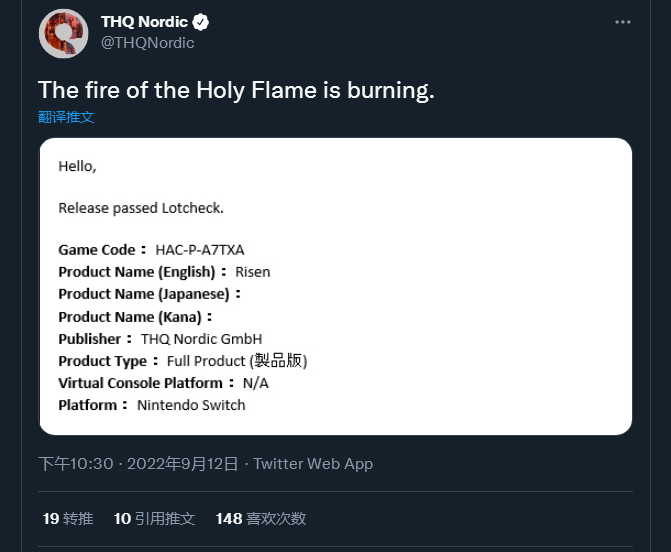
Task: Open the THQ Nordic display name
Action: pyautogui.click(x=144, y=22)
